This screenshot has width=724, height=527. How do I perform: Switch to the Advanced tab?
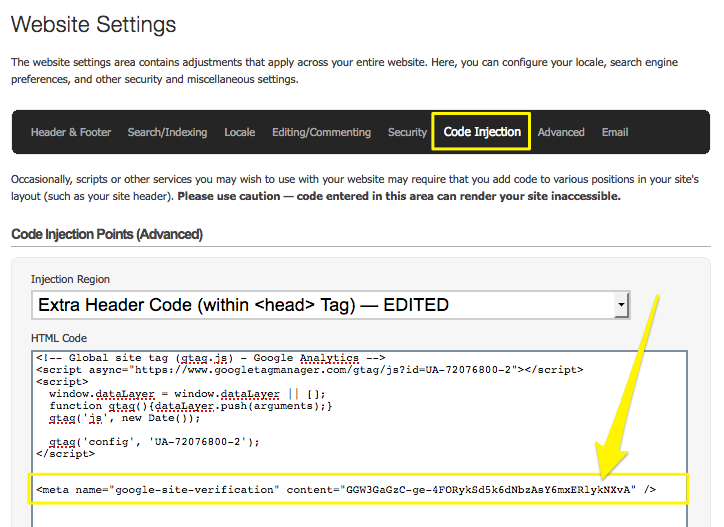pyautogui.click(x=561, y=132)
